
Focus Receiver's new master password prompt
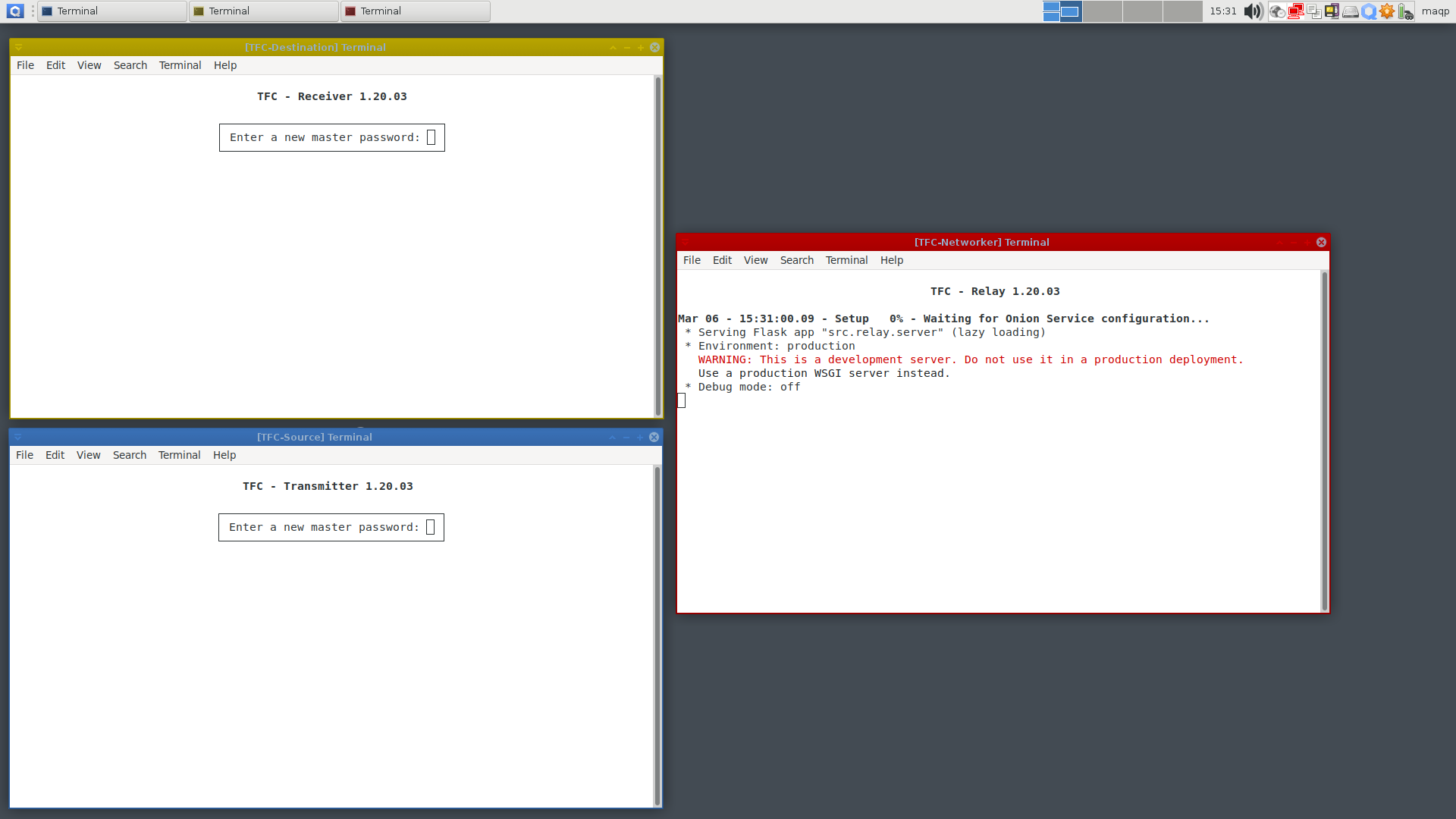(332, 137)
